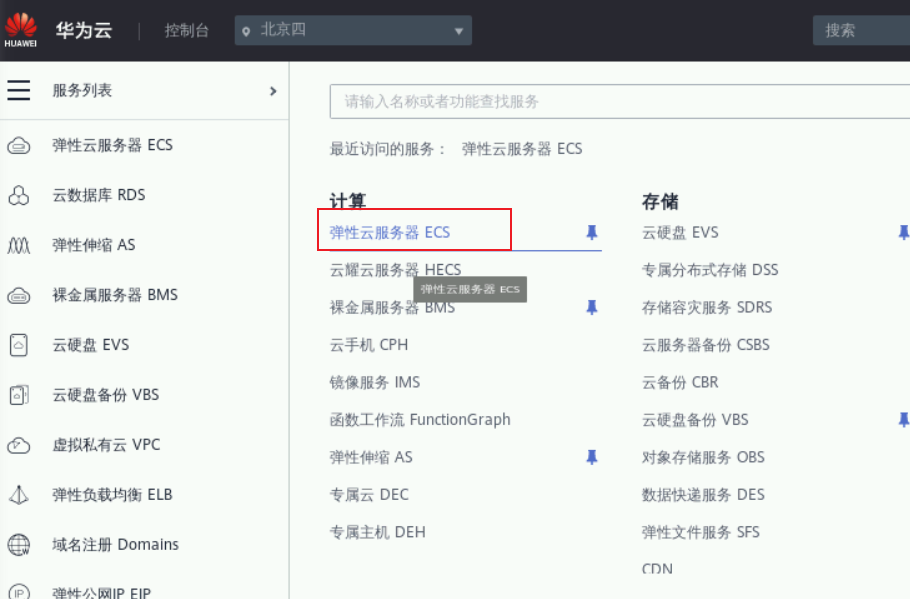The image size is (910, 599).
Task: Select 域名注册 Domains in the sidebar
Action: (x=115, y=544)
